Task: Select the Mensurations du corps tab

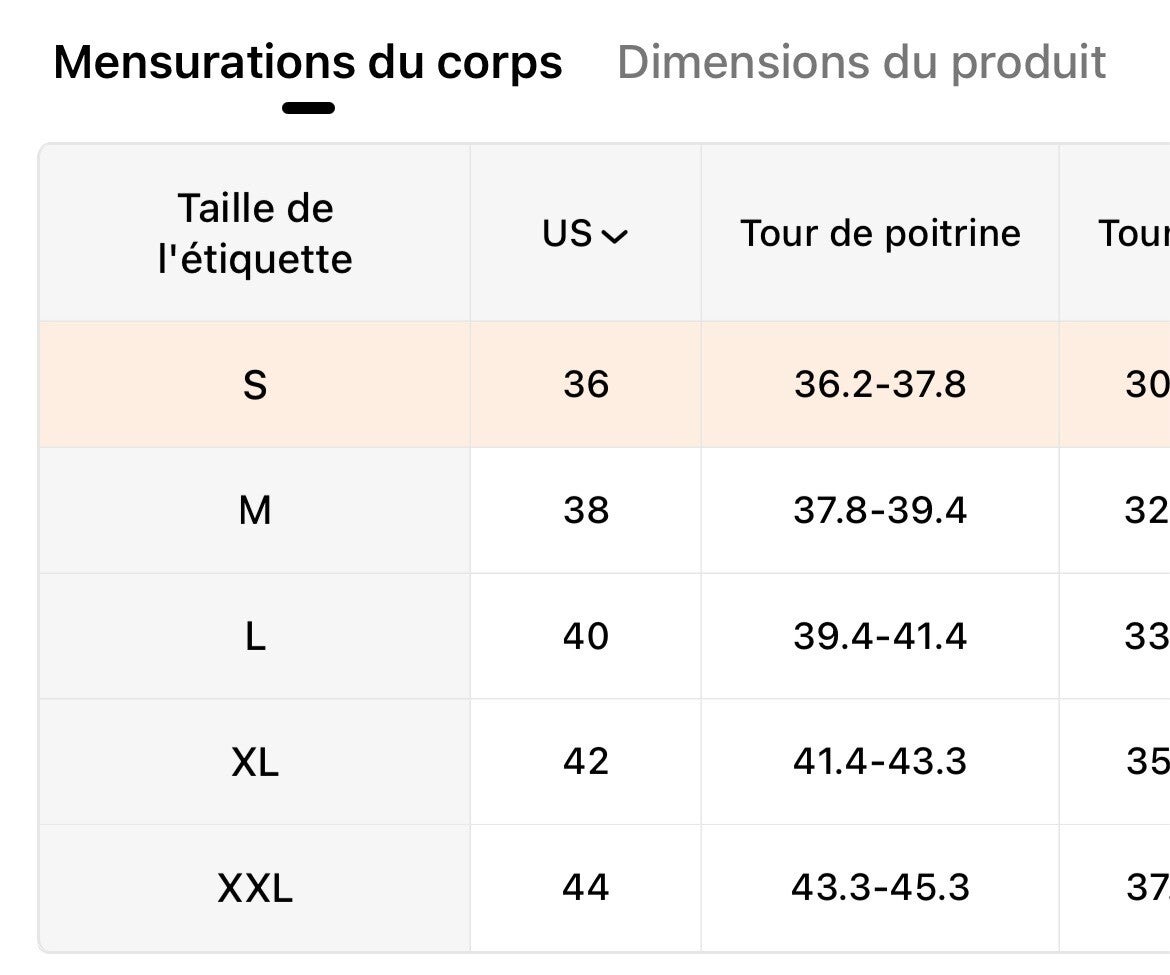Action: [x=308, y=62]
